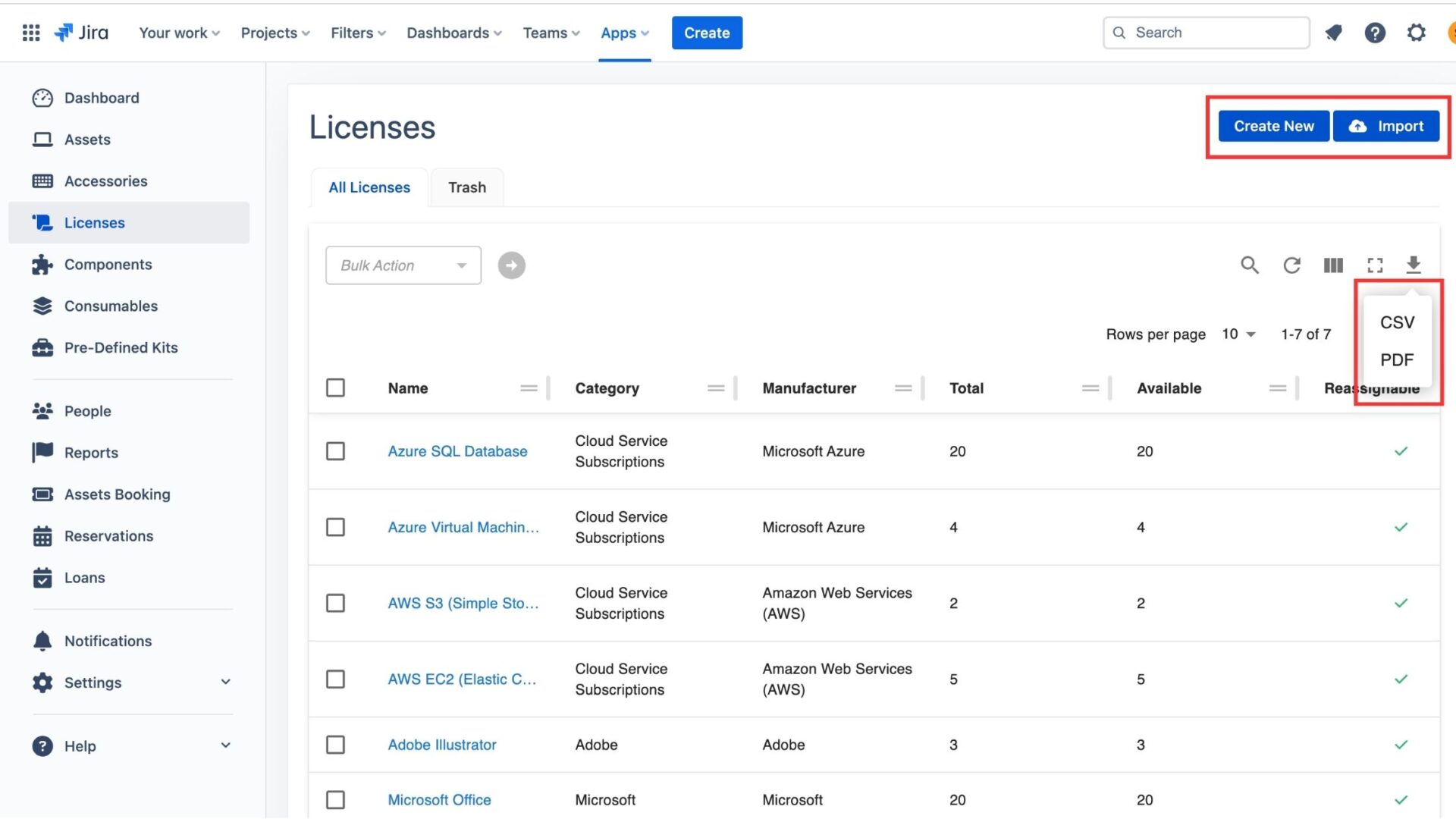The image size is (1456, 819).
Task: Choose CSV export option
Action: pos(1397,322)
